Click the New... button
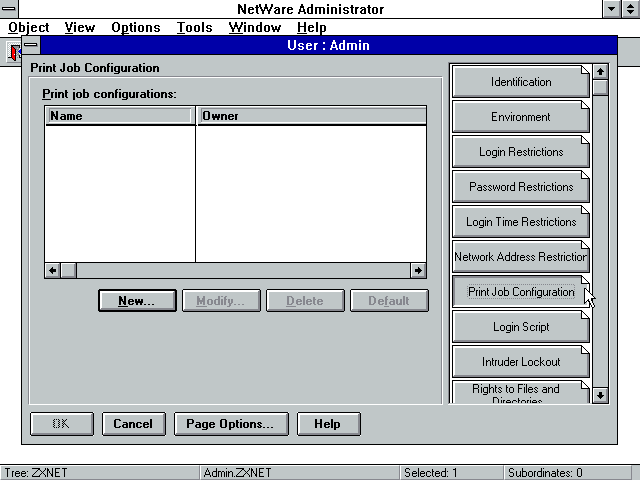The height and width of the screenshot is (480, 640). tap(137, 301)
